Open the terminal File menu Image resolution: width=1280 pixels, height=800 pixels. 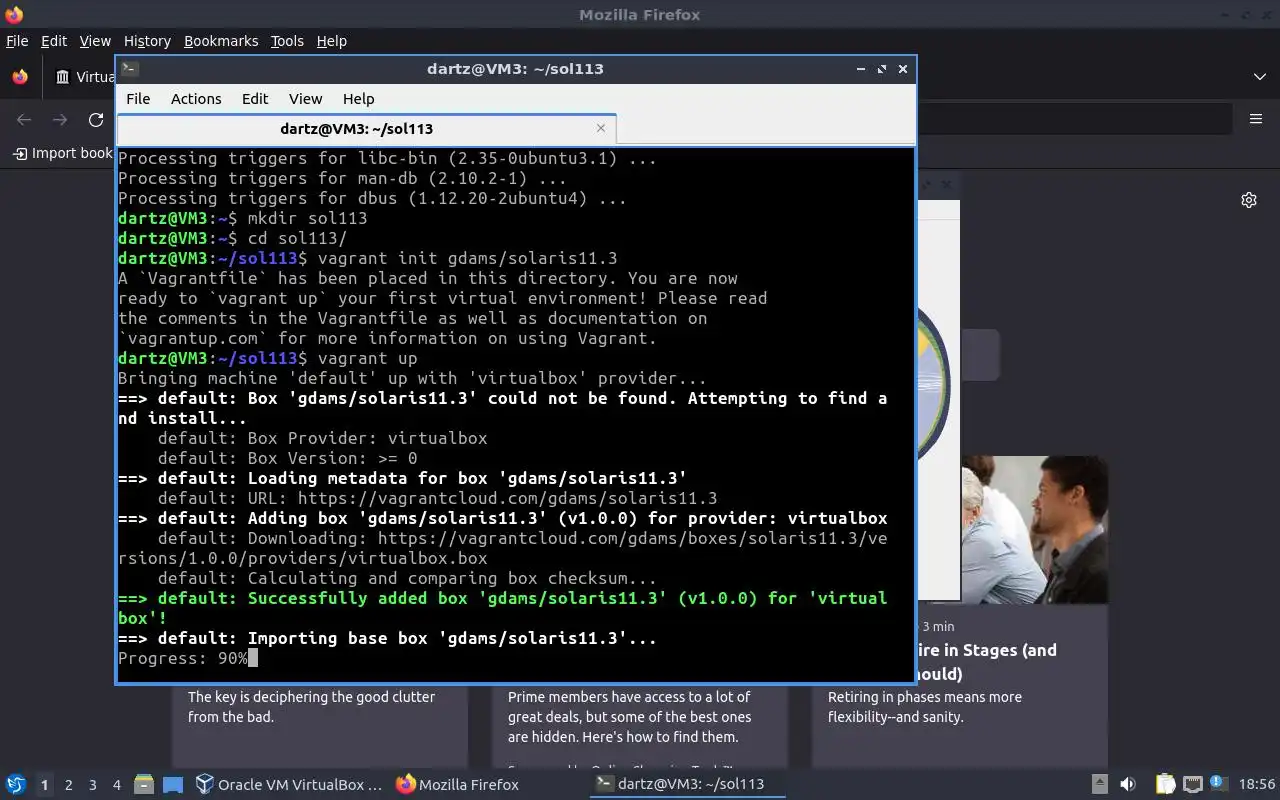click(138, 98)
